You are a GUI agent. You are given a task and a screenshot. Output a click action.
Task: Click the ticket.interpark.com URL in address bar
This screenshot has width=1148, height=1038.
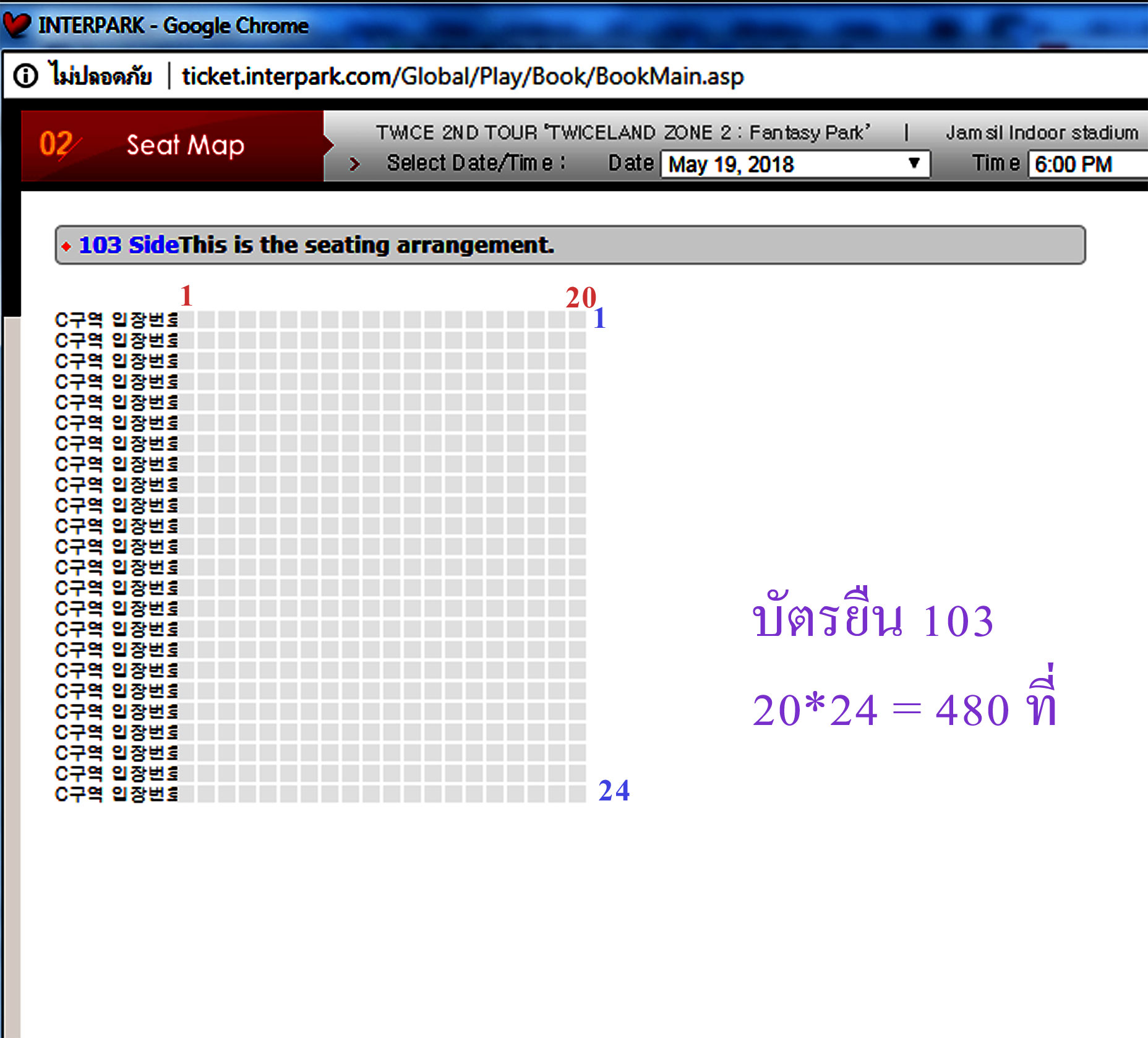coord(463,76)
